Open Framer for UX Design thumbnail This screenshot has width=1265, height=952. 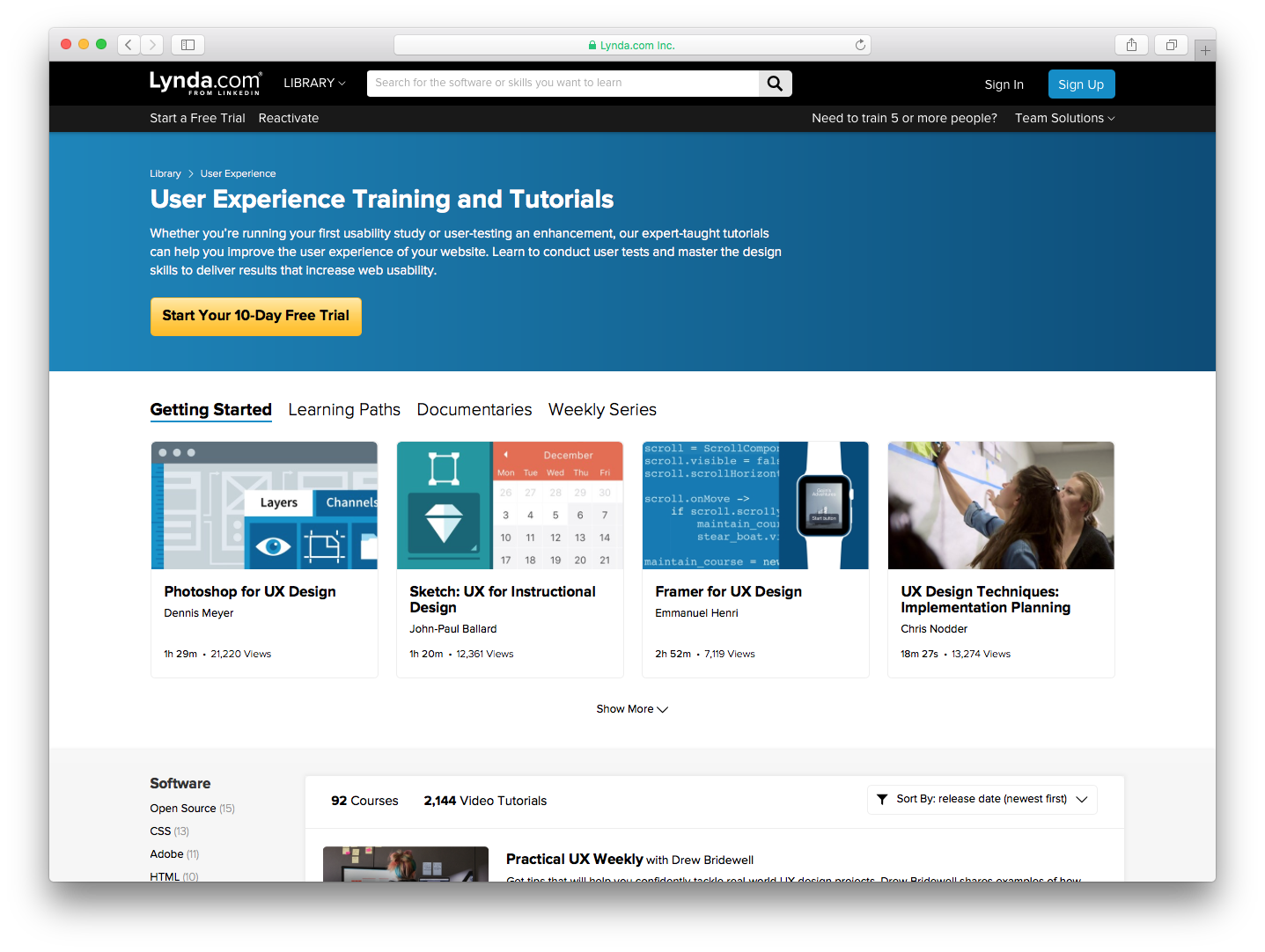click(x=755, y=505)
